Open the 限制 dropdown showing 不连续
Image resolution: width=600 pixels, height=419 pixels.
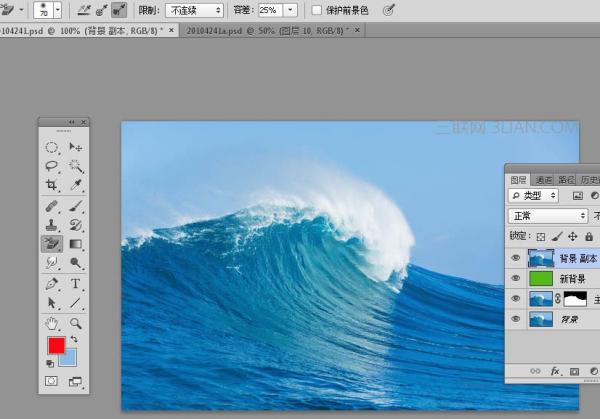tap(194, 10)
